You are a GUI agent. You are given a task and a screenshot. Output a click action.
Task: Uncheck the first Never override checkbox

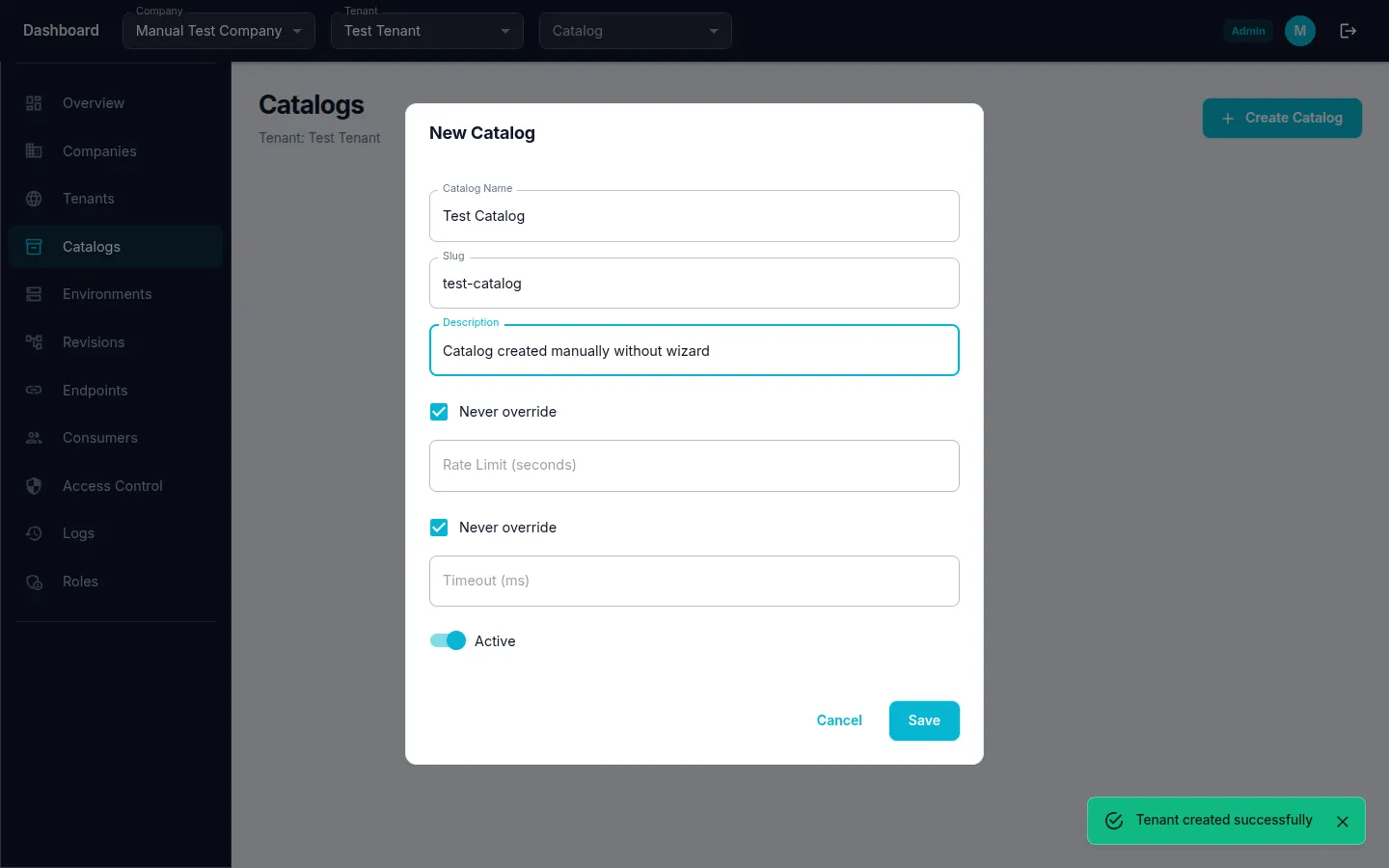[439, 412]
